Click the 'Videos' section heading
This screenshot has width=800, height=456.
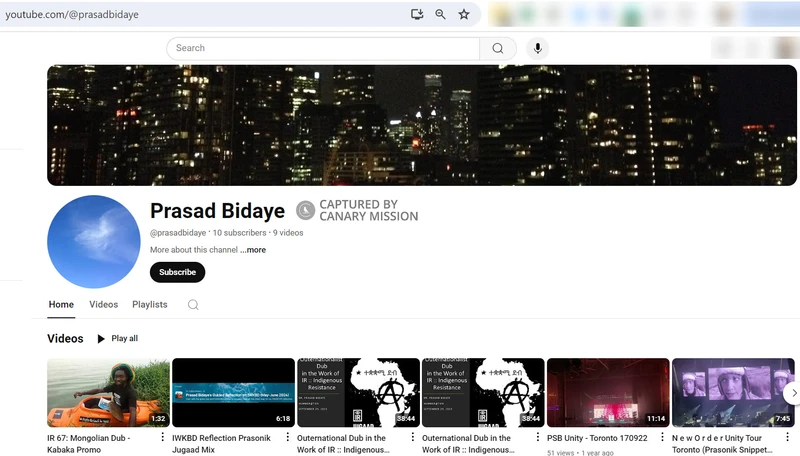[x=65, y=339]
